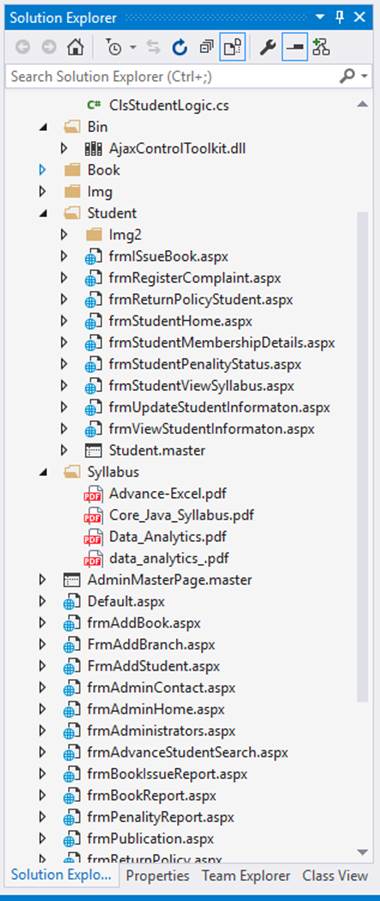Click the Student.master page icon
The image size is (380, 901).
[x=93, y=450]
